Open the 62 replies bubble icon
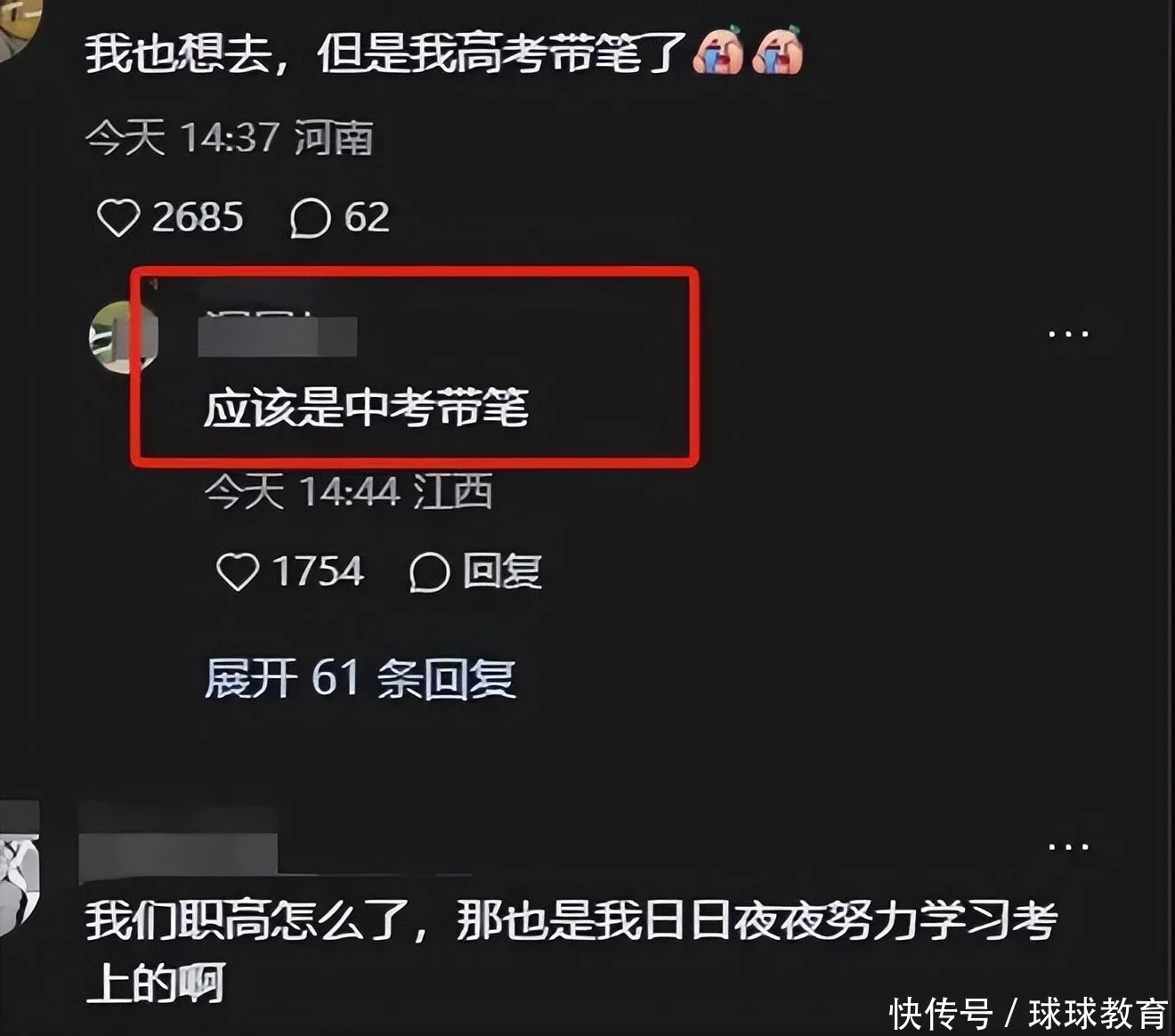The width and height of the screenshot is (1175, 1036). click(310, 218)
